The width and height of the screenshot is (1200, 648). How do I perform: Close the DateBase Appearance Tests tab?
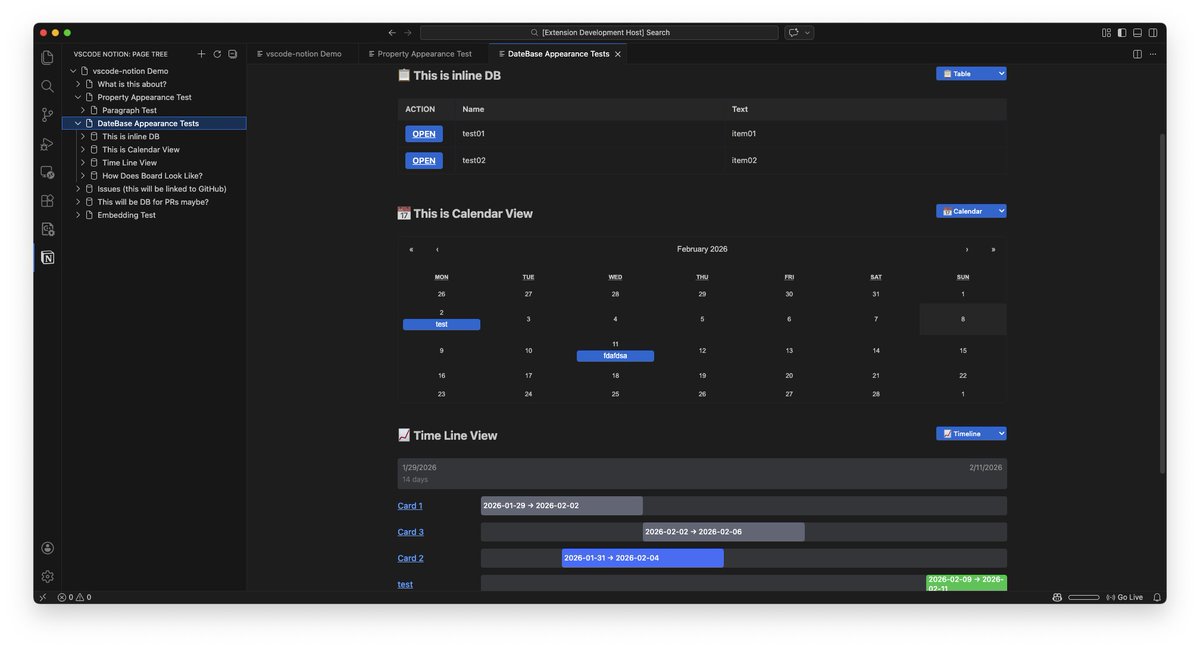click(618, 54)
